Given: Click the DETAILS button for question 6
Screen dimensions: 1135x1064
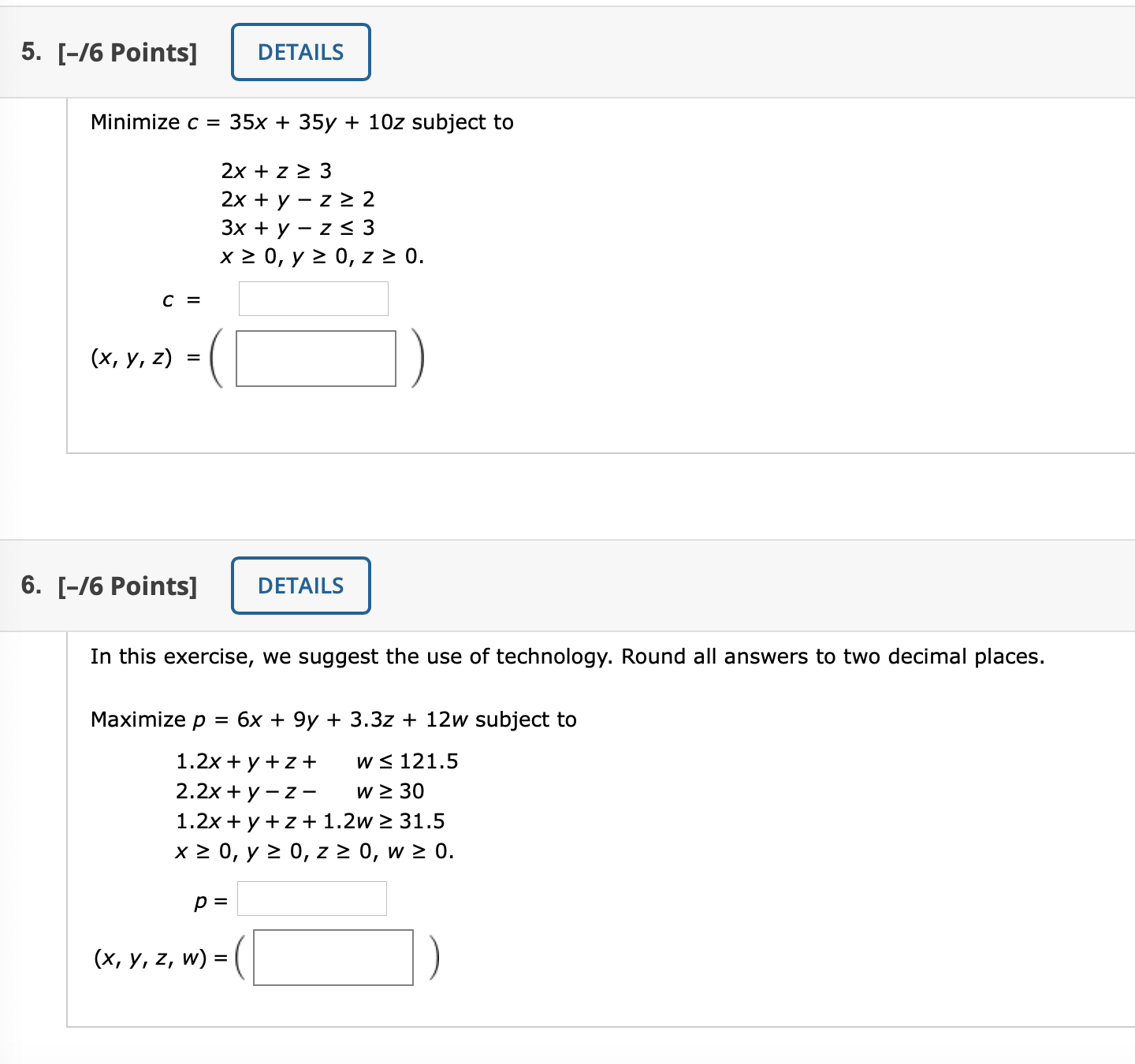Looking at the screenshot, I should [300, 586].
